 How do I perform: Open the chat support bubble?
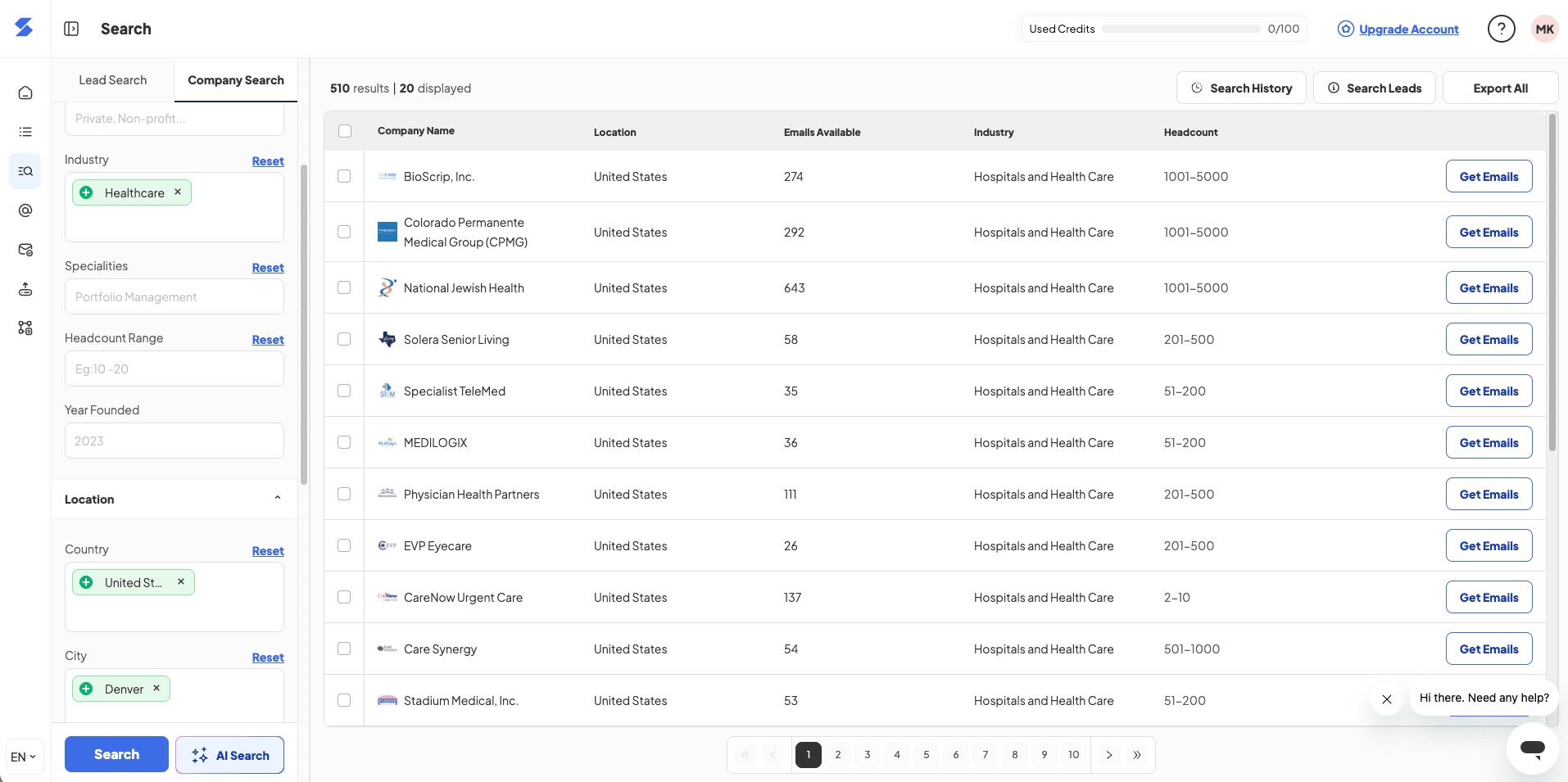coord(1532,748)
